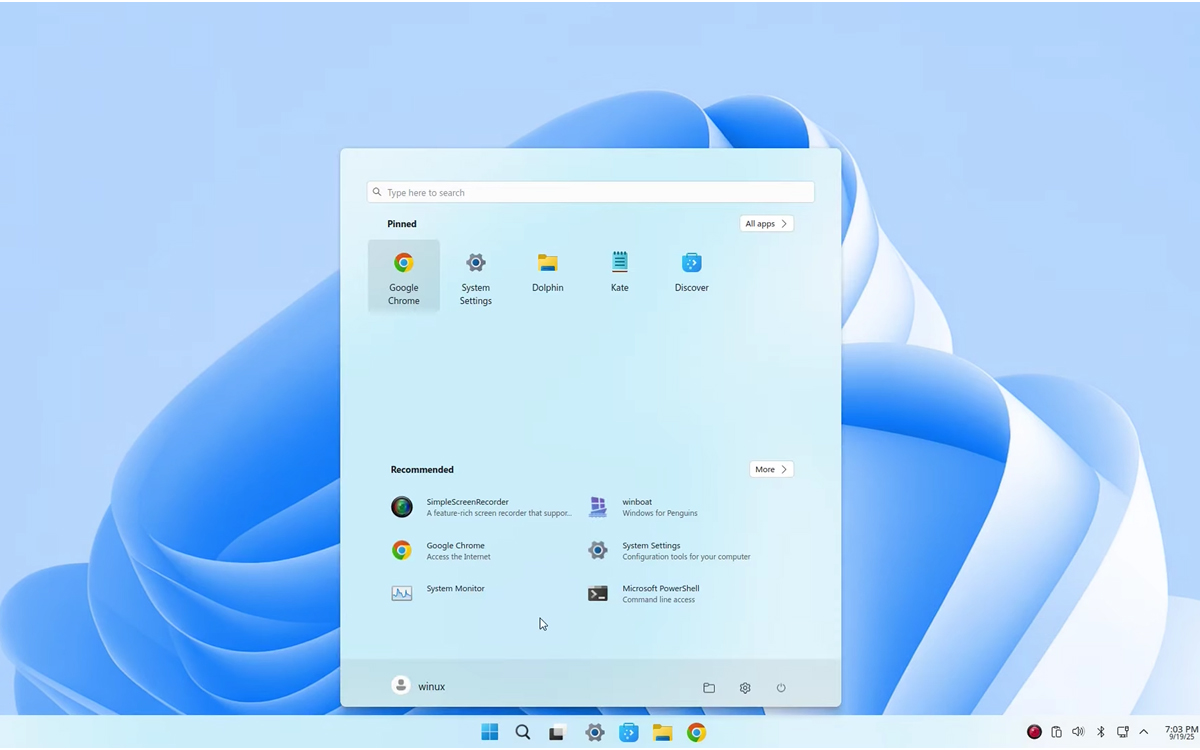Screen dimensions: 1200x750
Task: Launch Kate from the Pinned section
Action: (619, 272)
